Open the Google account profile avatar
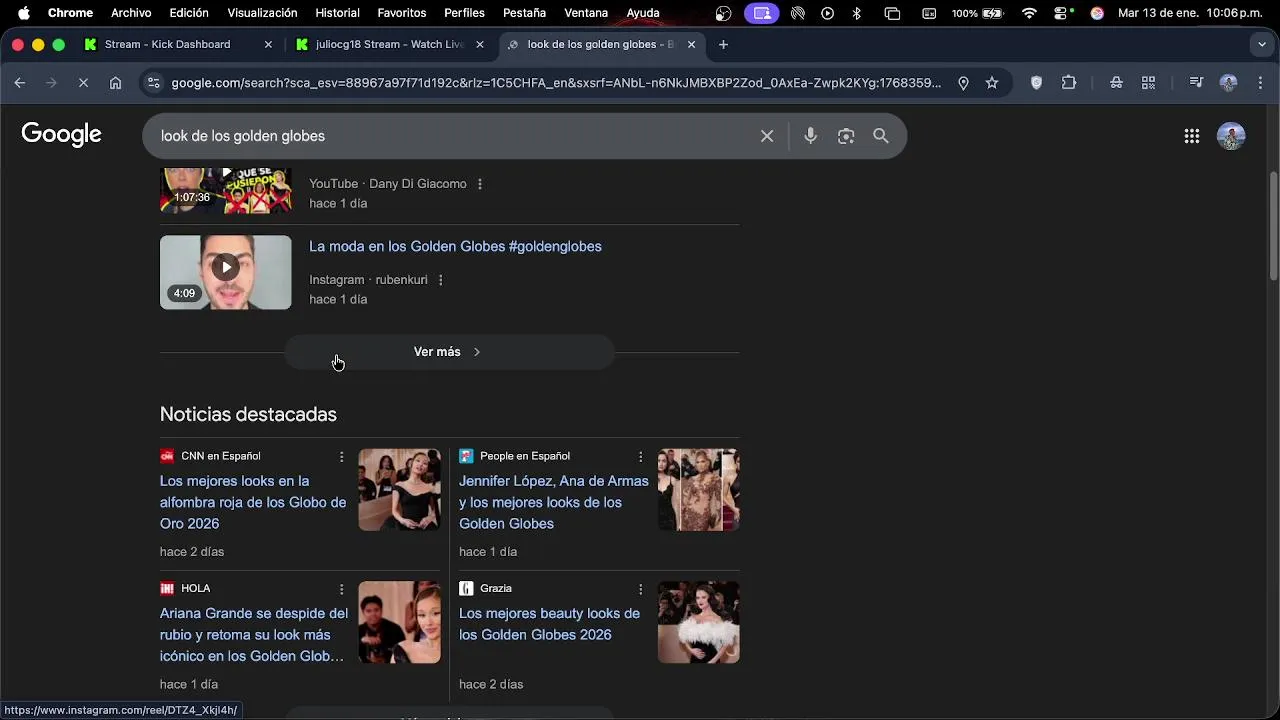The width and height of the screenshot is (1280, 720). [x=1231, y=136]
